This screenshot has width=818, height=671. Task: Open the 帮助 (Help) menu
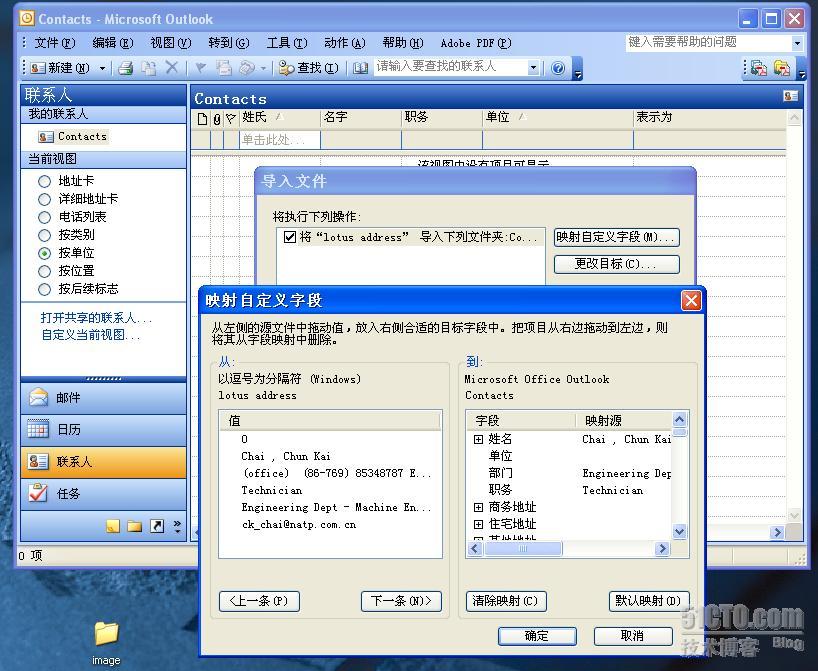tap(402, 43)
